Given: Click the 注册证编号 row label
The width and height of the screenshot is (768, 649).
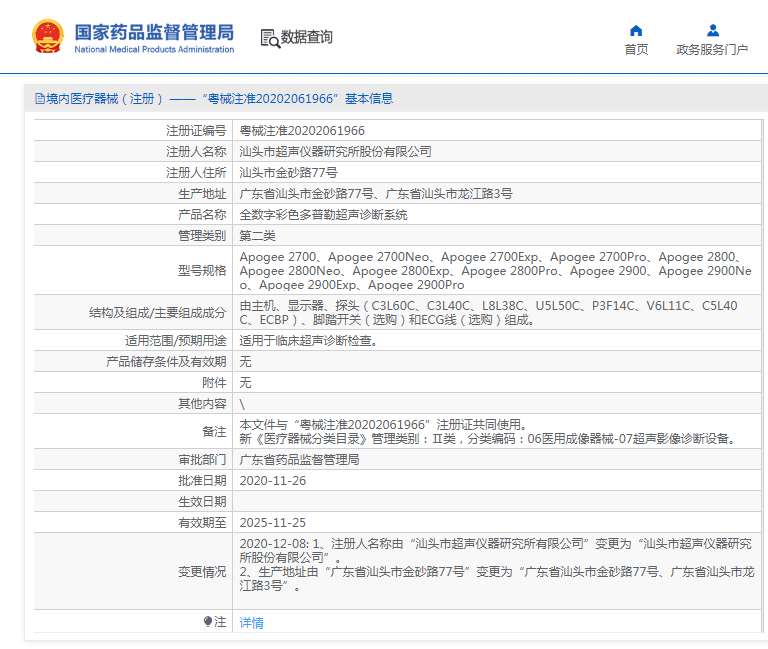Looking at the screenshot, I should point(196,131).
